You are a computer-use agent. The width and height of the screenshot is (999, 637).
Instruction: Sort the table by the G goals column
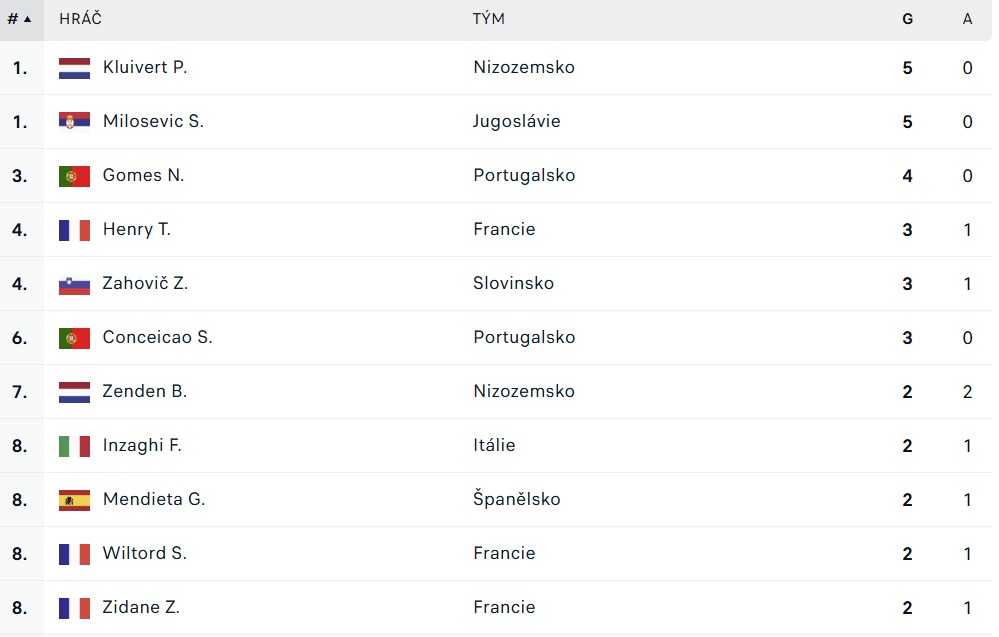[x=907, y=19]
